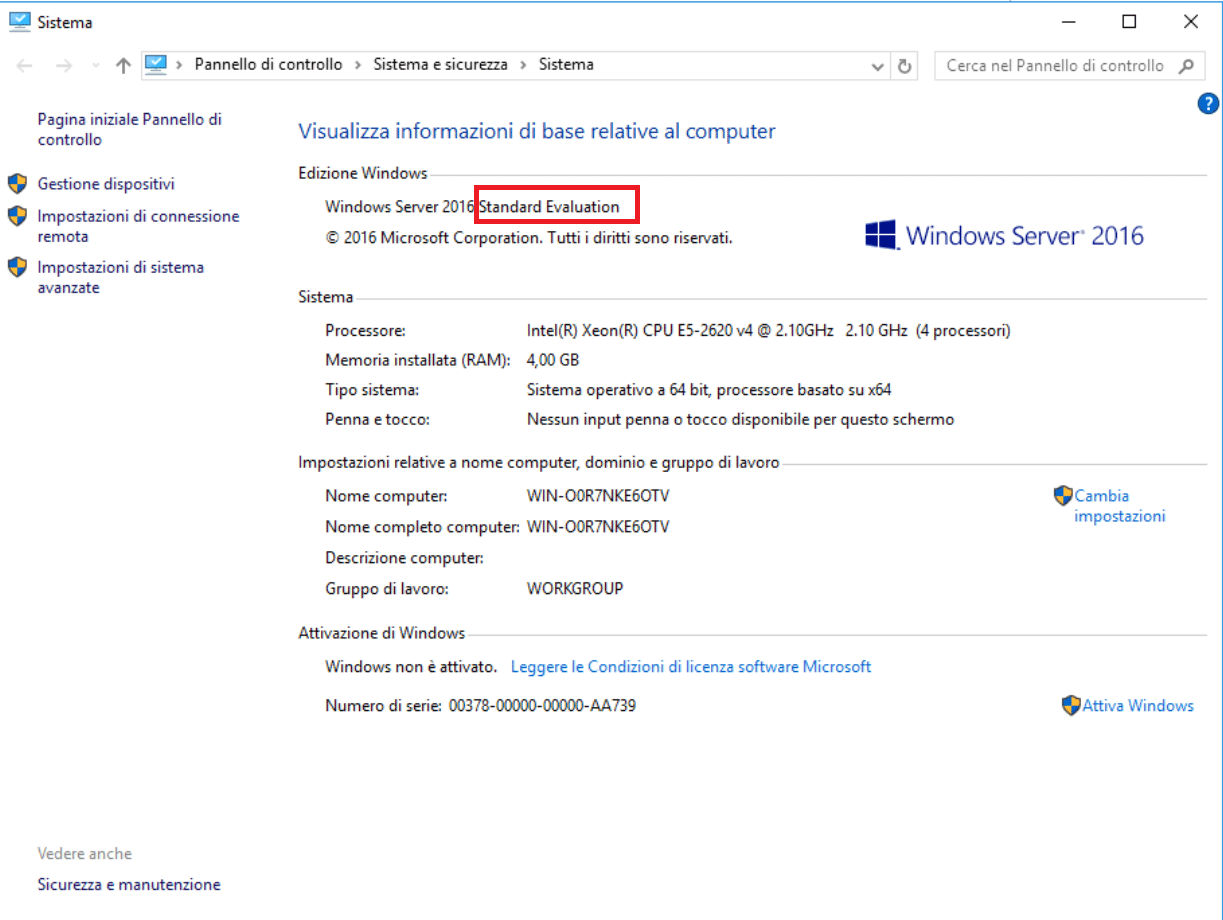Click Sistema operativo a 64 bit text
1223x920 pixels.
(709, 389)
